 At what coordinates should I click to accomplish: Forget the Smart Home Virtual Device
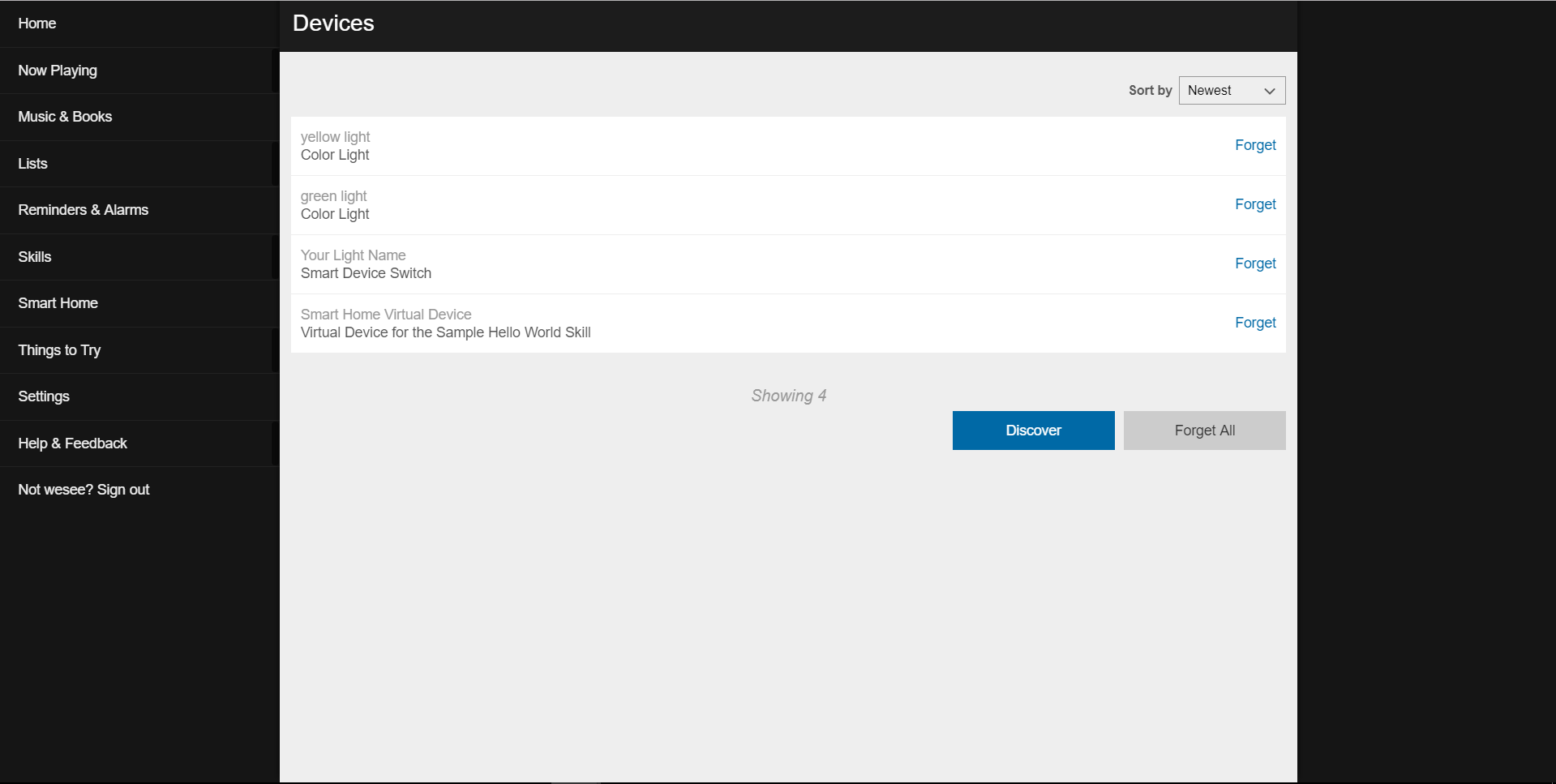[1254, 323]
